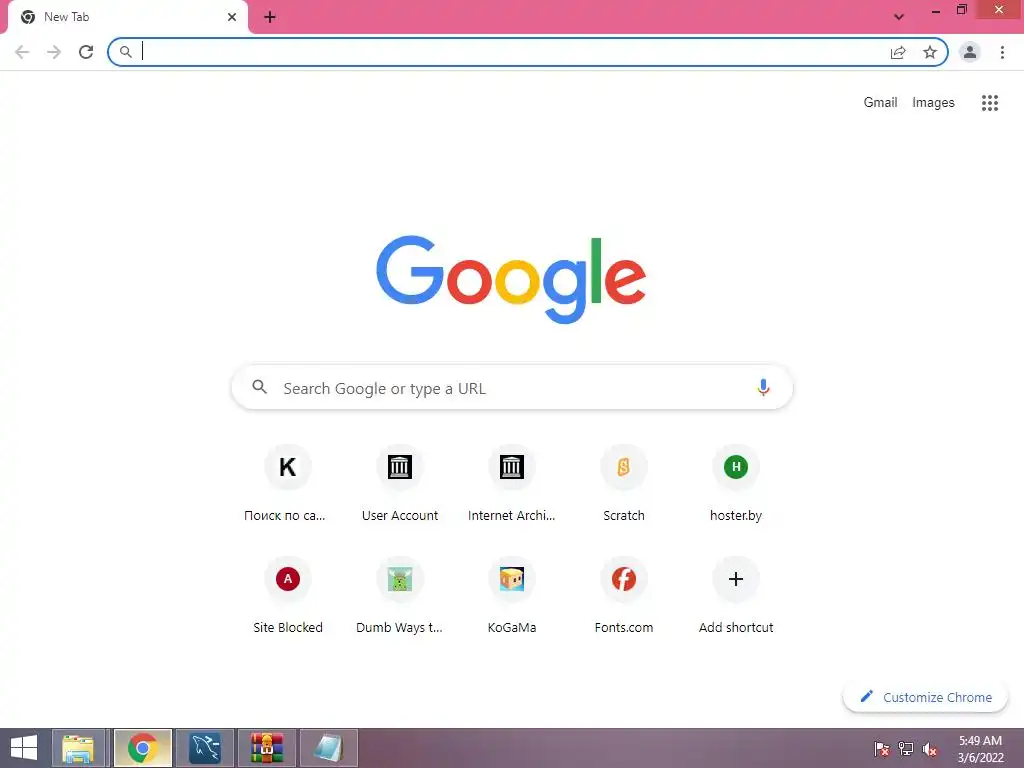
Task: Open MySQL Workbench dolphin taskbar icon
Action: point(205,748)
